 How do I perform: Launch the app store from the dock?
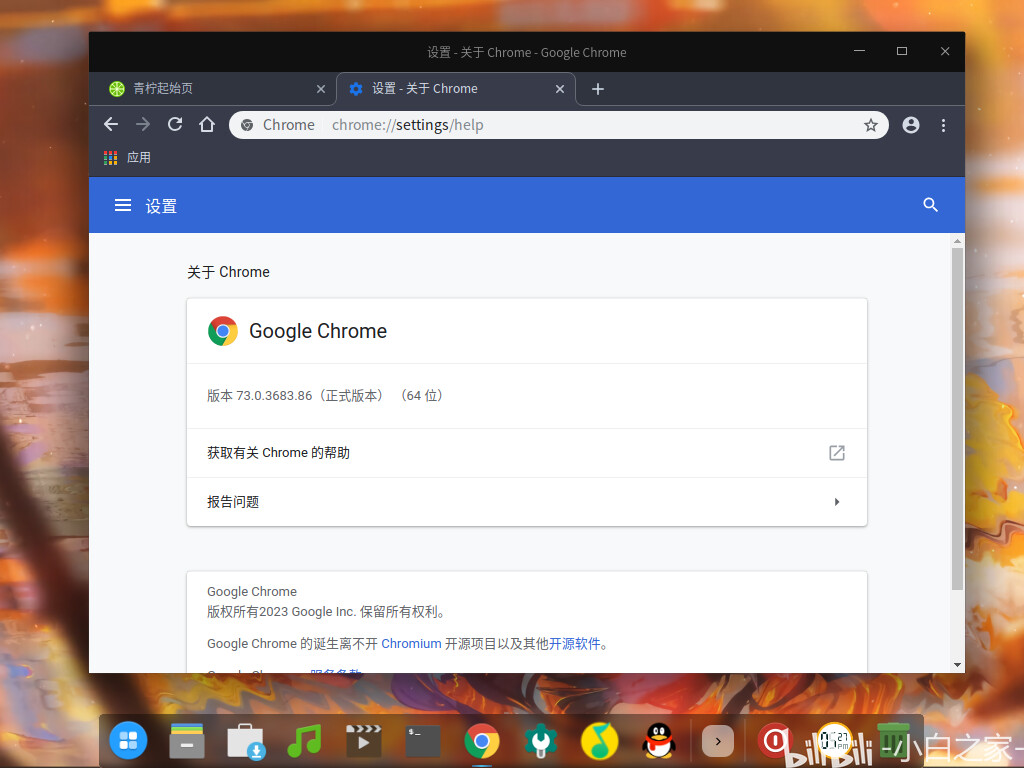pyautogui.click(x=246, y=742)
